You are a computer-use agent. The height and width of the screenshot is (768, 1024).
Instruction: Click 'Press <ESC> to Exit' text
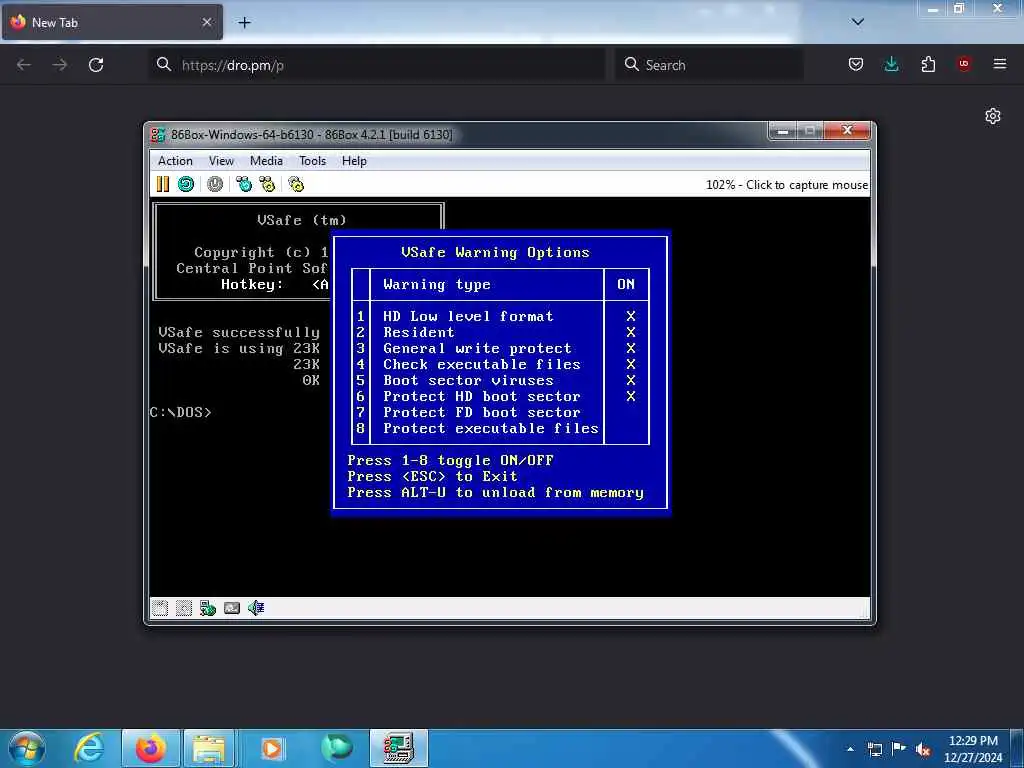click(x=432, y=477)
